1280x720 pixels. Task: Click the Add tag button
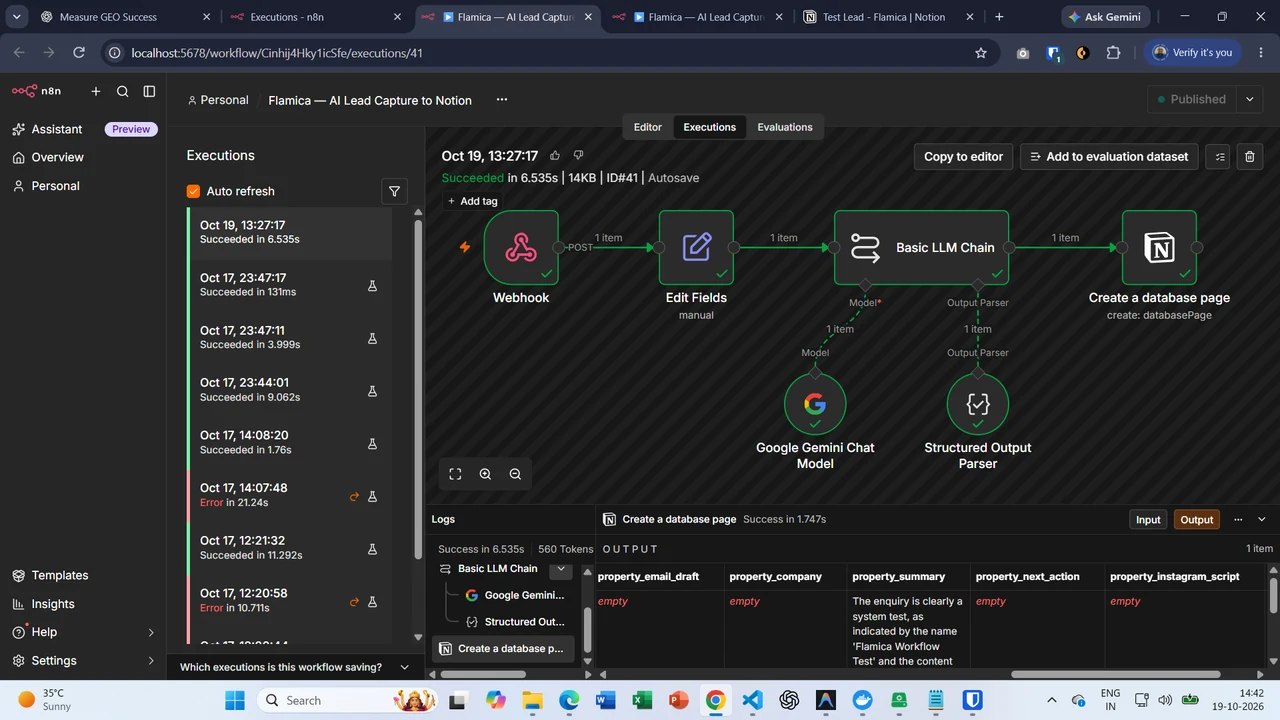pos(472,201)
